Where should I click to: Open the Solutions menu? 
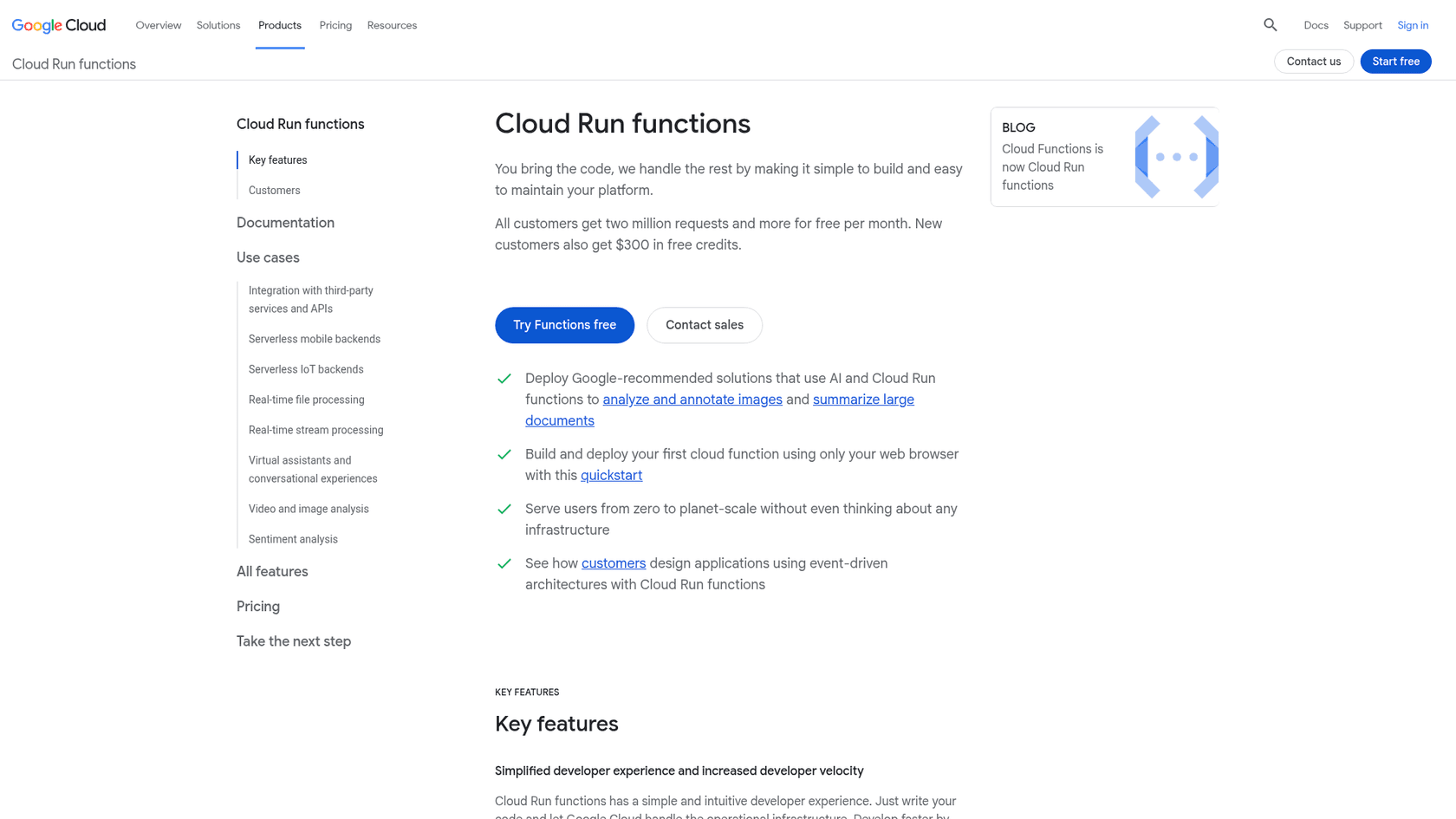pyautogui.click(x=218, y=25)
